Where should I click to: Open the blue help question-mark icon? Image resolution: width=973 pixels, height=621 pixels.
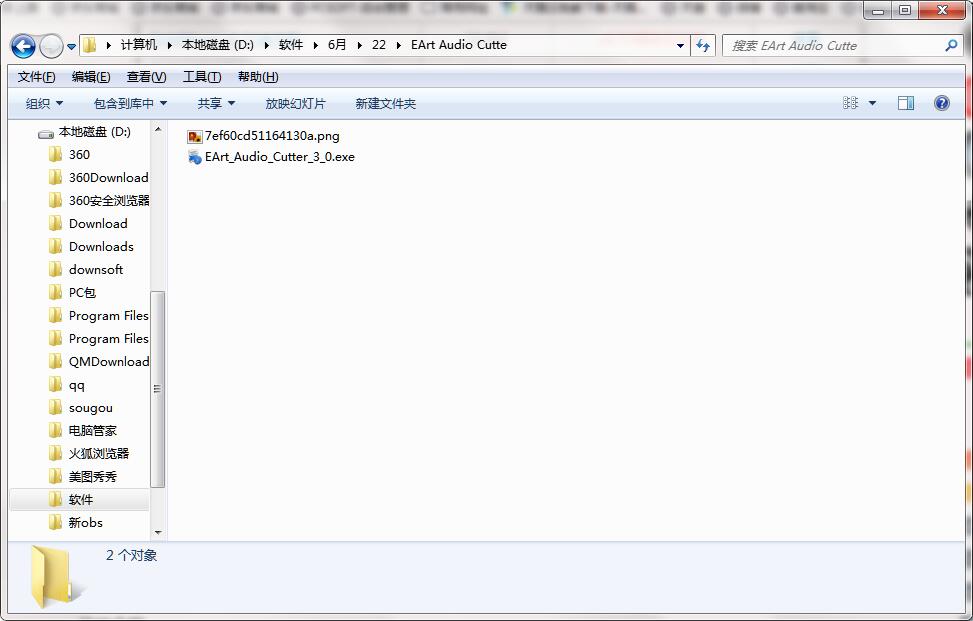pos(941,103)
